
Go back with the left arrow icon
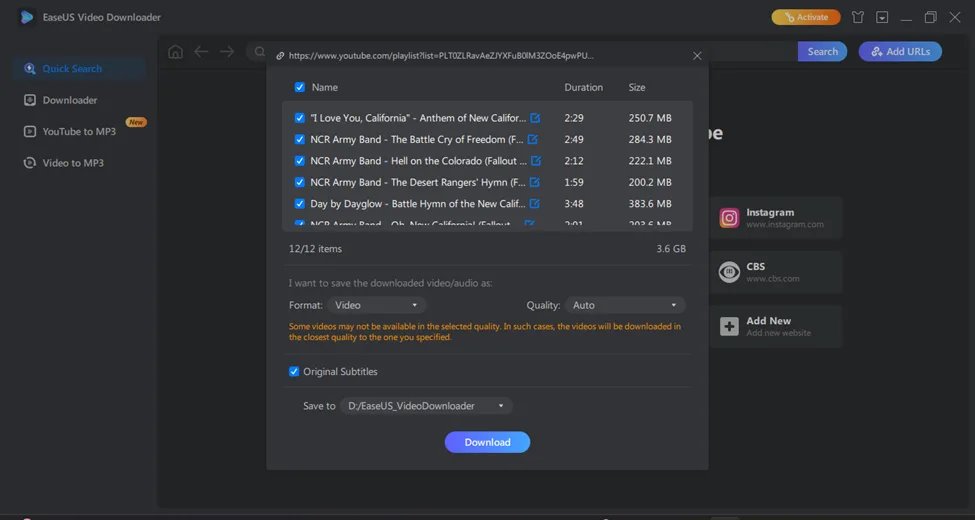coord(201,52)
